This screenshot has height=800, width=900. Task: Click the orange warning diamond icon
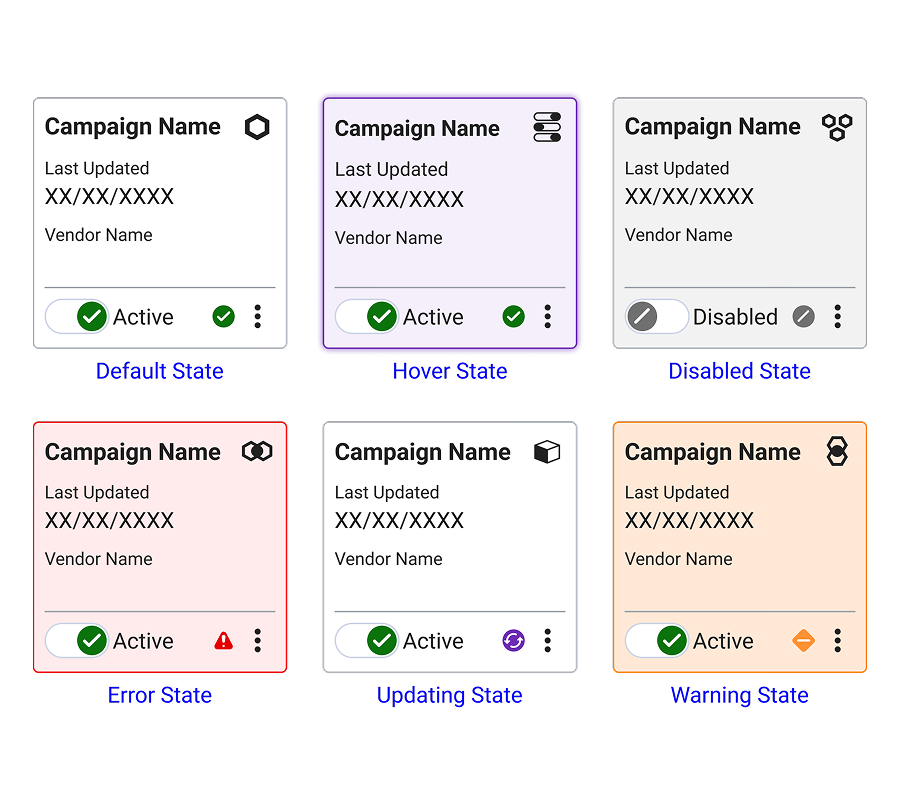point(803,641)
